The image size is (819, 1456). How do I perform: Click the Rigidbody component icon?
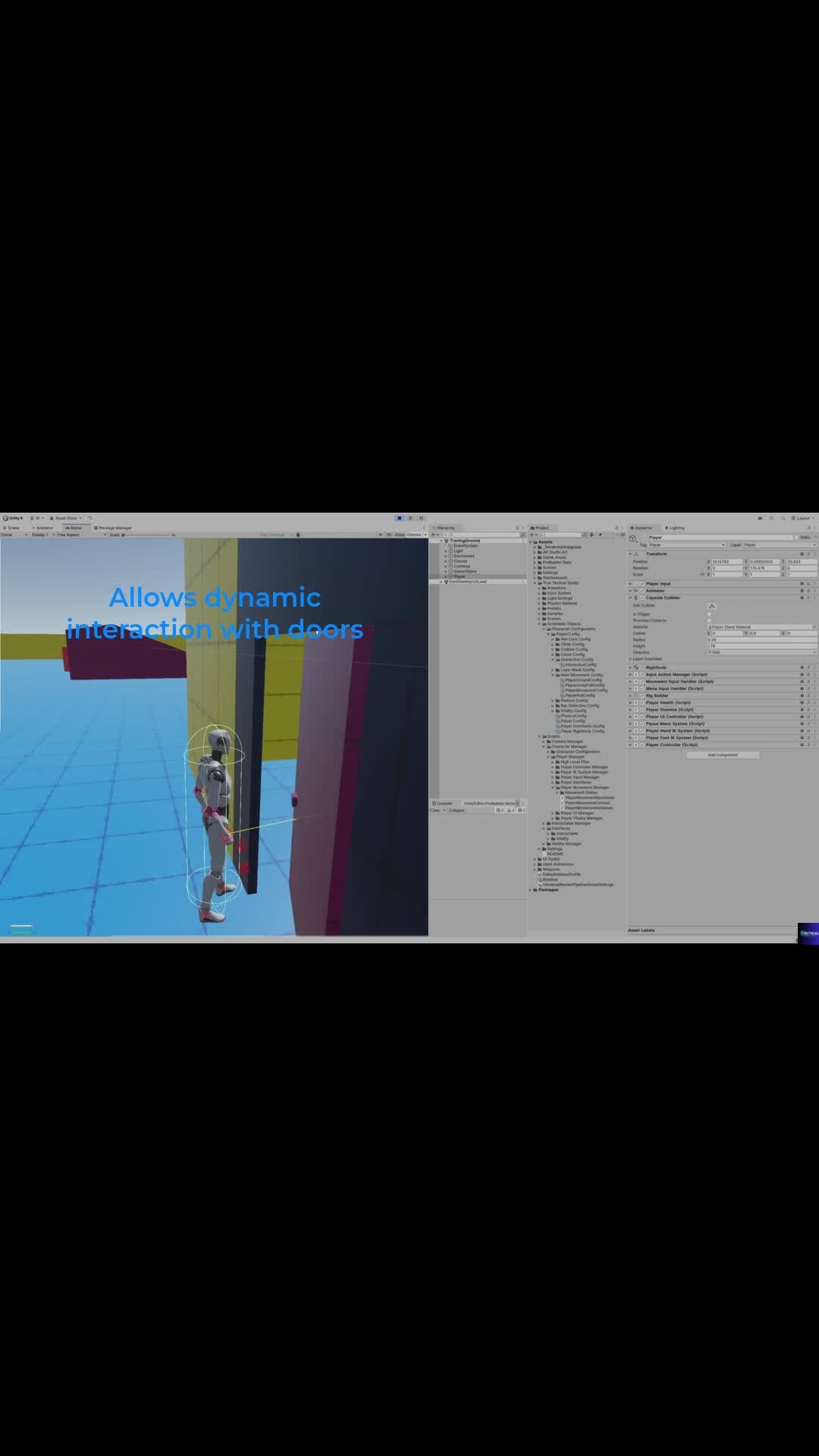(x=636, y=667)
